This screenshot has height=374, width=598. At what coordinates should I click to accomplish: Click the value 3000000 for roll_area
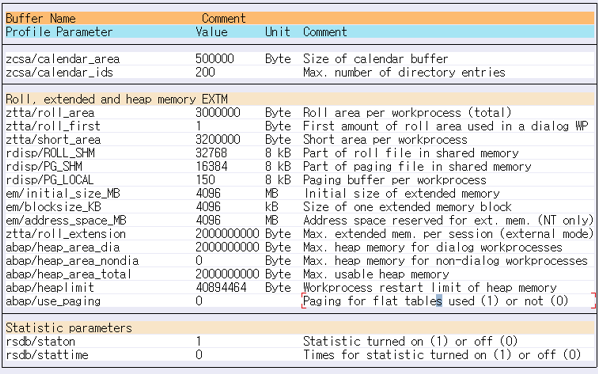(x=218, y=112)
